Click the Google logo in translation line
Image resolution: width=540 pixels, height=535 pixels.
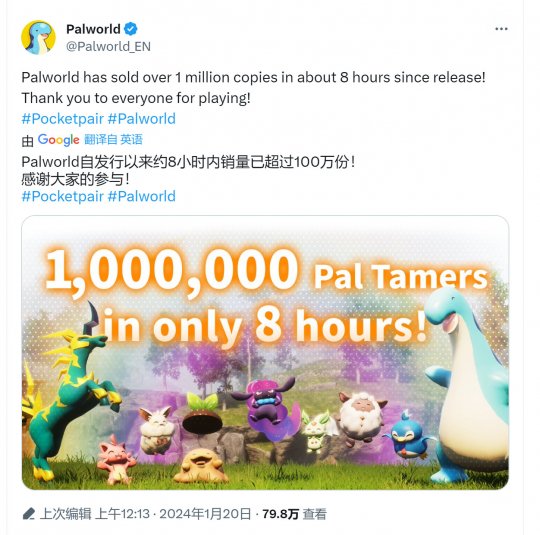point(59,140)
